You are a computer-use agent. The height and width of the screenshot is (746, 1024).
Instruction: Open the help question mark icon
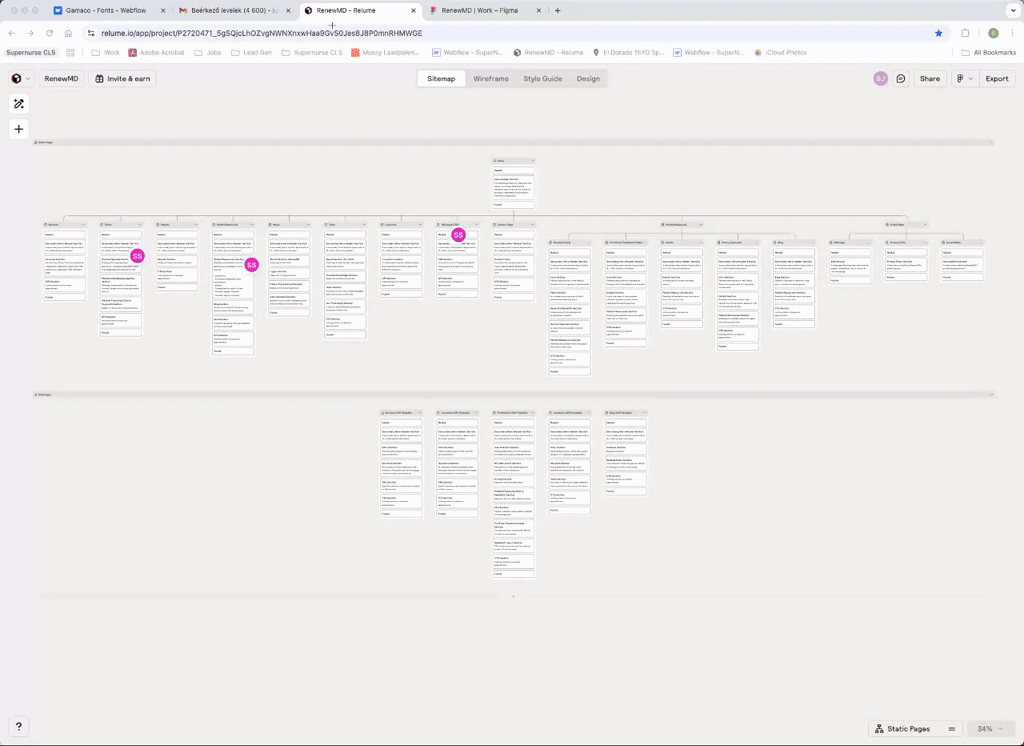(x=19, y=727)
